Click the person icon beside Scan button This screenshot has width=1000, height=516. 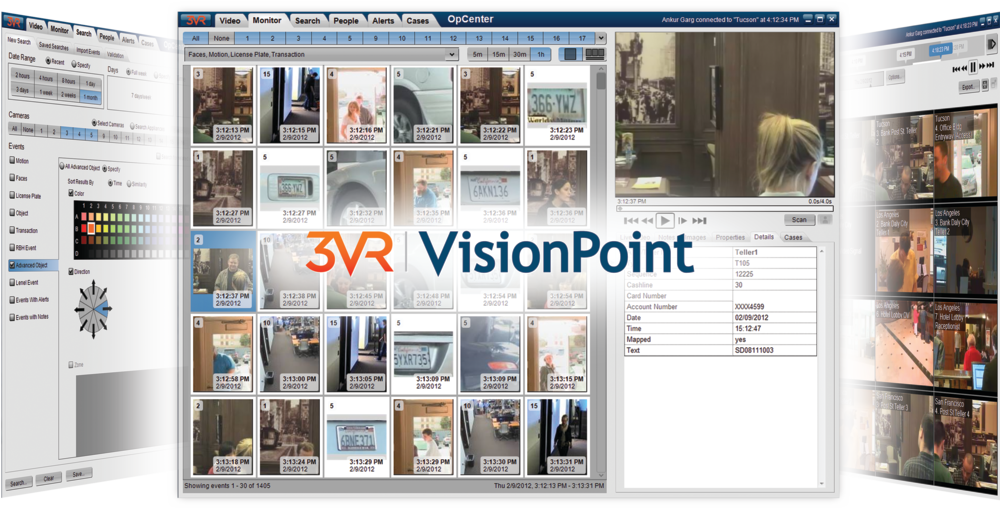[x=825, y=219]
